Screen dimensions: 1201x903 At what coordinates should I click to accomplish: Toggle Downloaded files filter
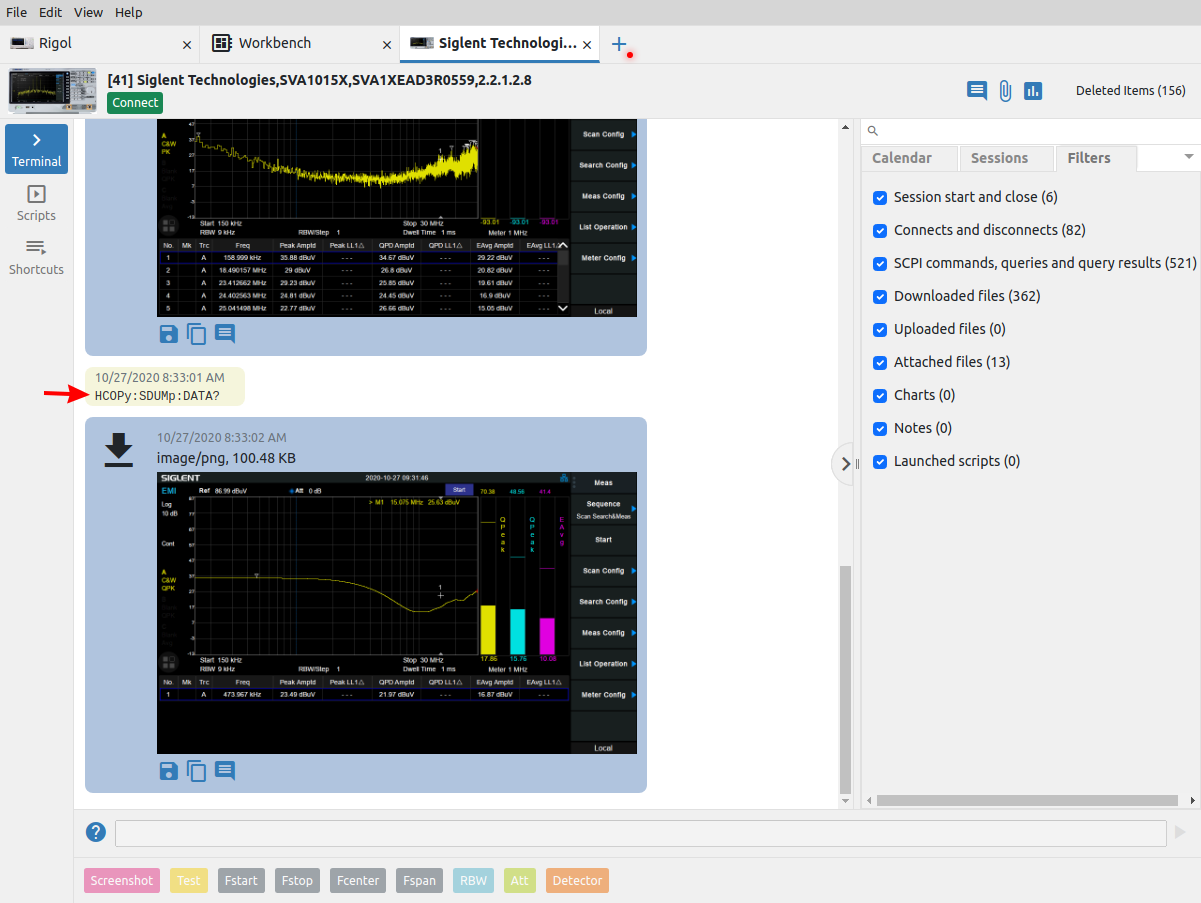tap(880, 297)
